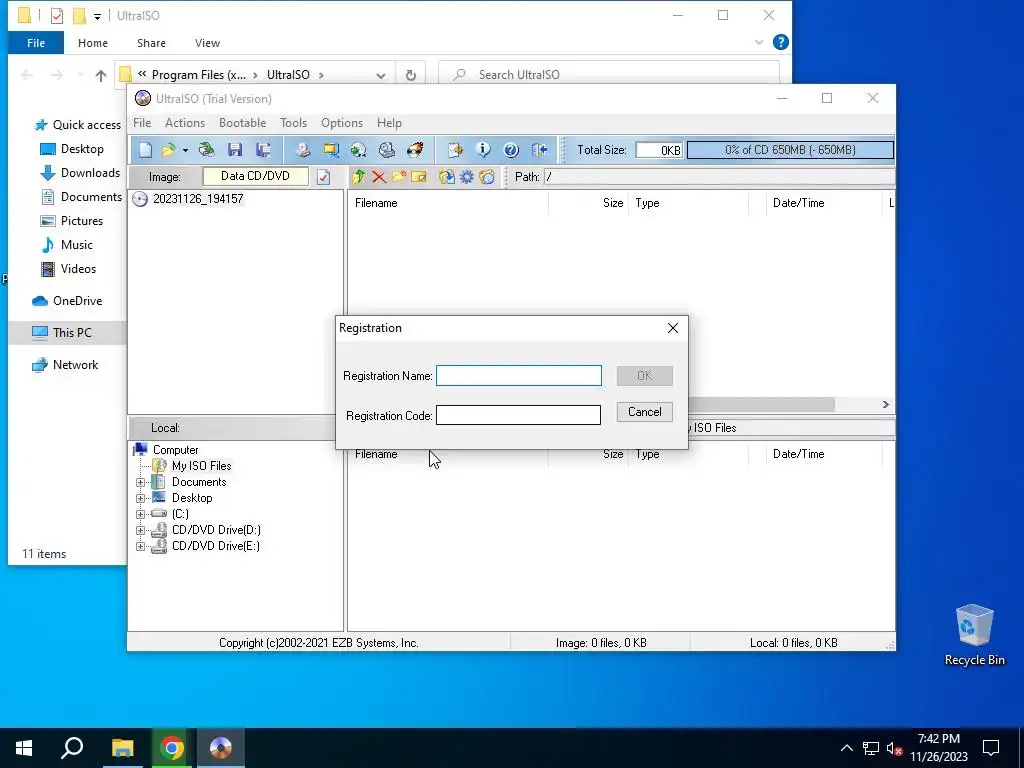Open the Home tab in File Explorer

[x=93, y=43]
